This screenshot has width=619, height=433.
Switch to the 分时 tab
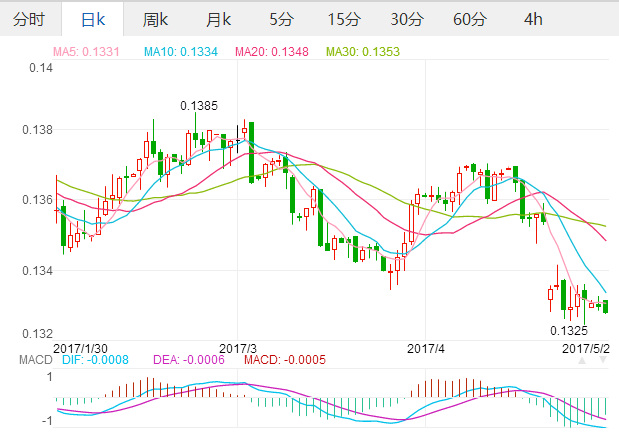(x=28, y=19)
